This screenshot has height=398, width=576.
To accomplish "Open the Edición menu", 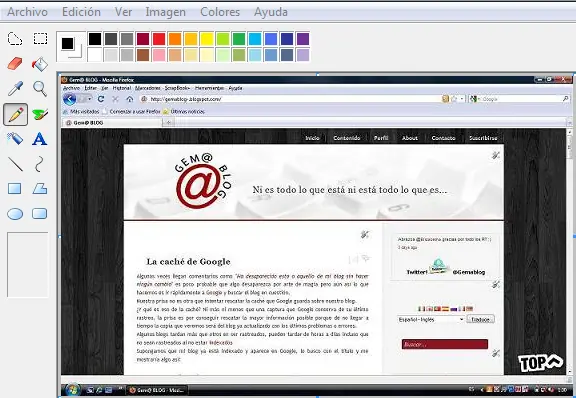I will (x=81, y=12).
